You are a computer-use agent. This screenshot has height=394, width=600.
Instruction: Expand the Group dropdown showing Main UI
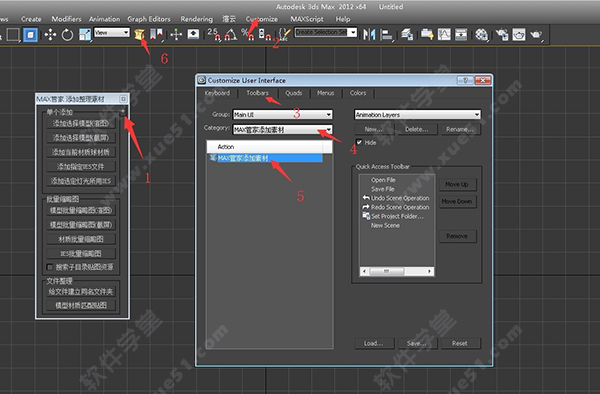pos(282,114)
